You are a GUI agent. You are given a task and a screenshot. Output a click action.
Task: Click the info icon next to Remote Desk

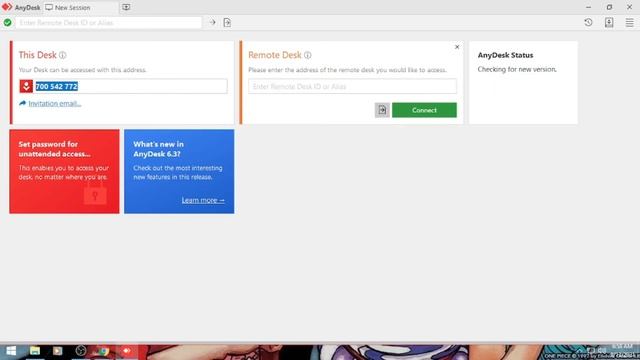[x=307, y=55]
